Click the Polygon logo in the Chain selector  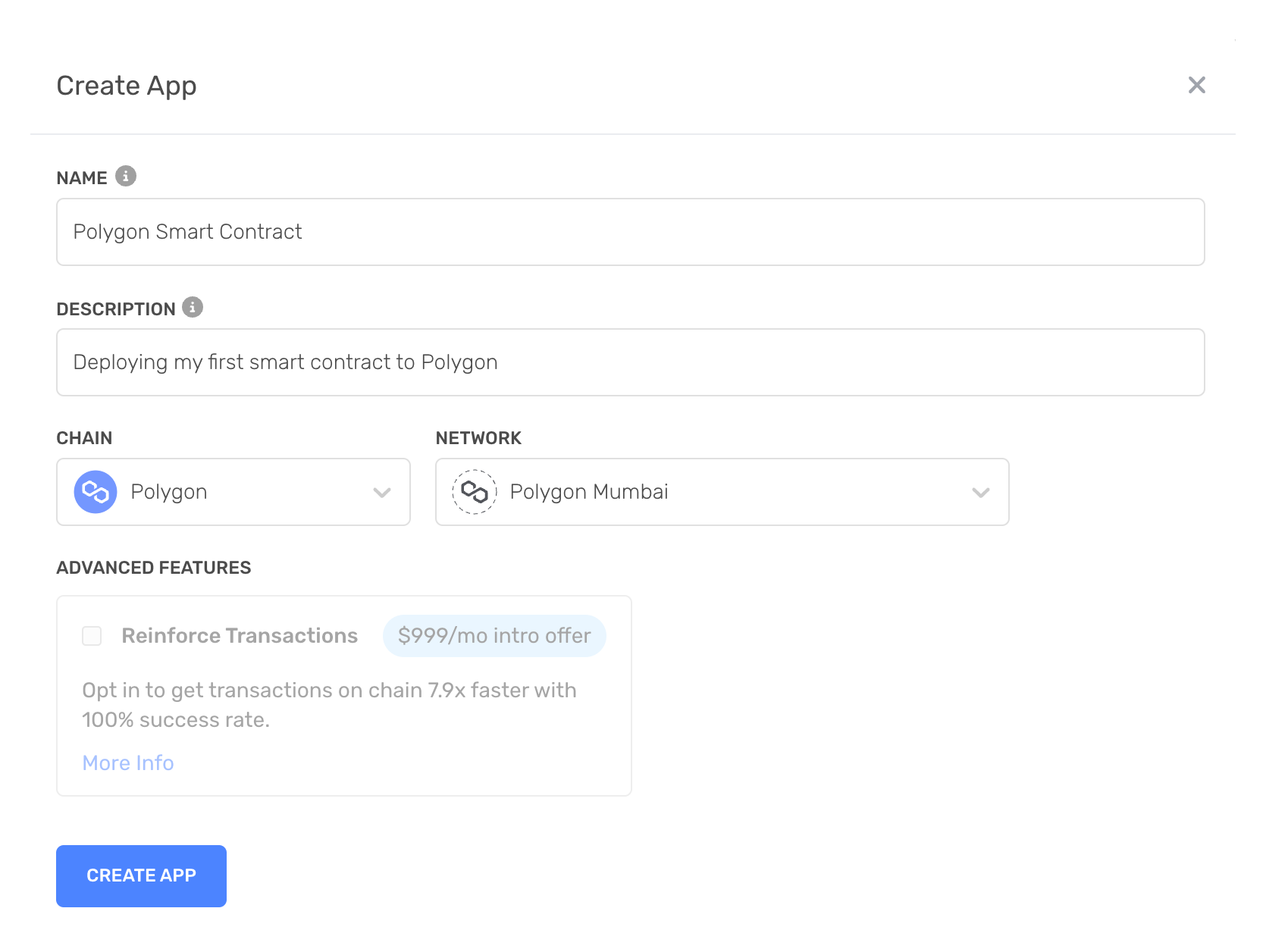pyautogui.click(x=95, y=492)
